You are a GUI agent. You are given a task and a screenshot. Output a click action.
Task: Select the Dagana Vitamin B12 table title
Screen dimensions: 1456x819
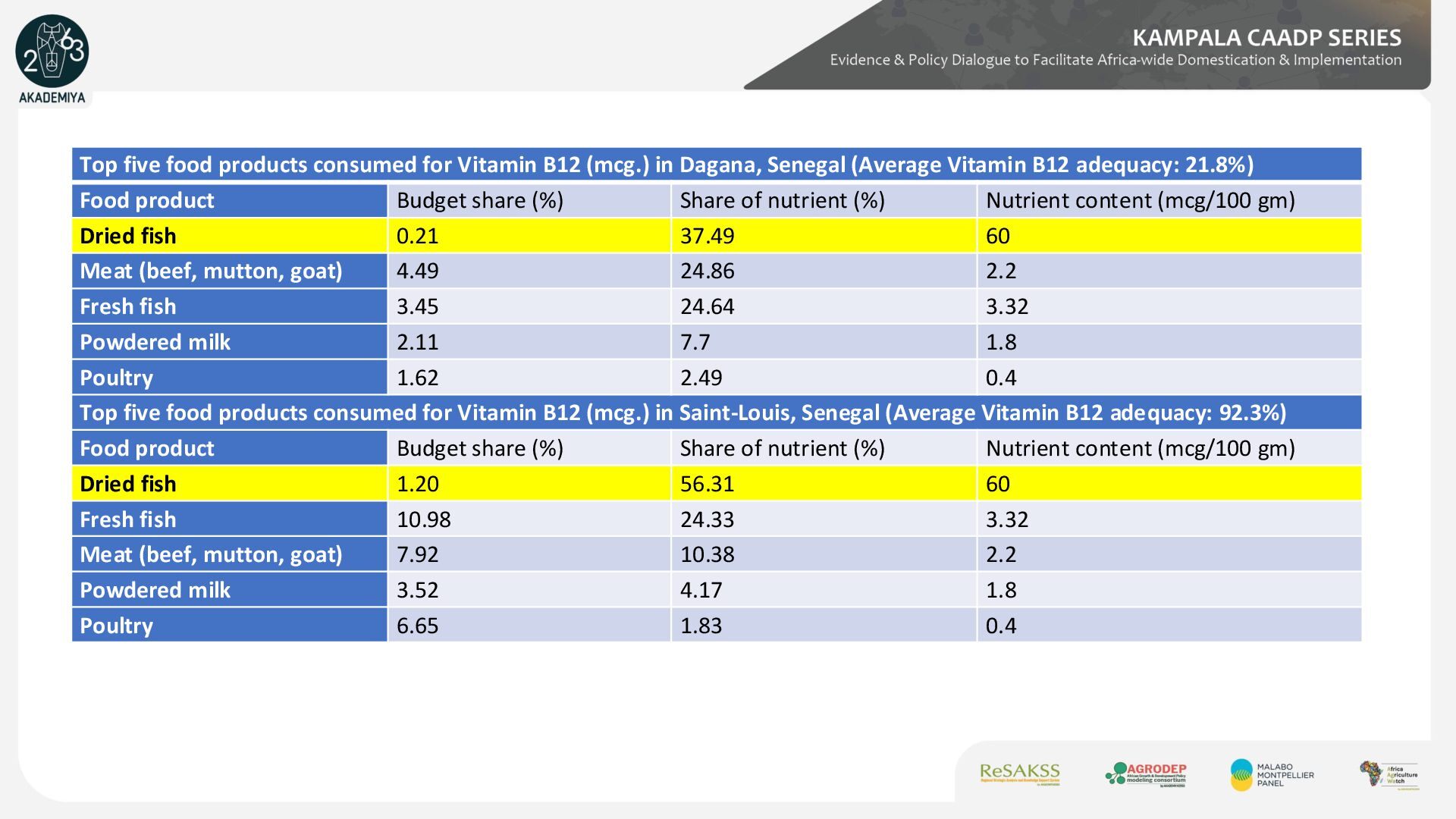[x=666, y=165]
